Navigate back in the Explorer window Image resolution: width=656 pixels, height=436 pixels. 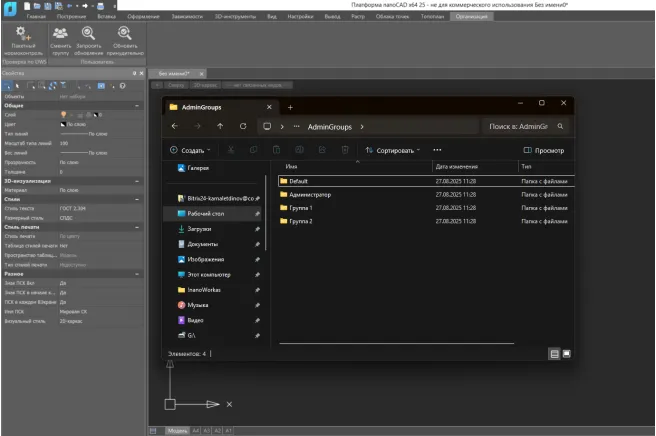coord(175,127)
